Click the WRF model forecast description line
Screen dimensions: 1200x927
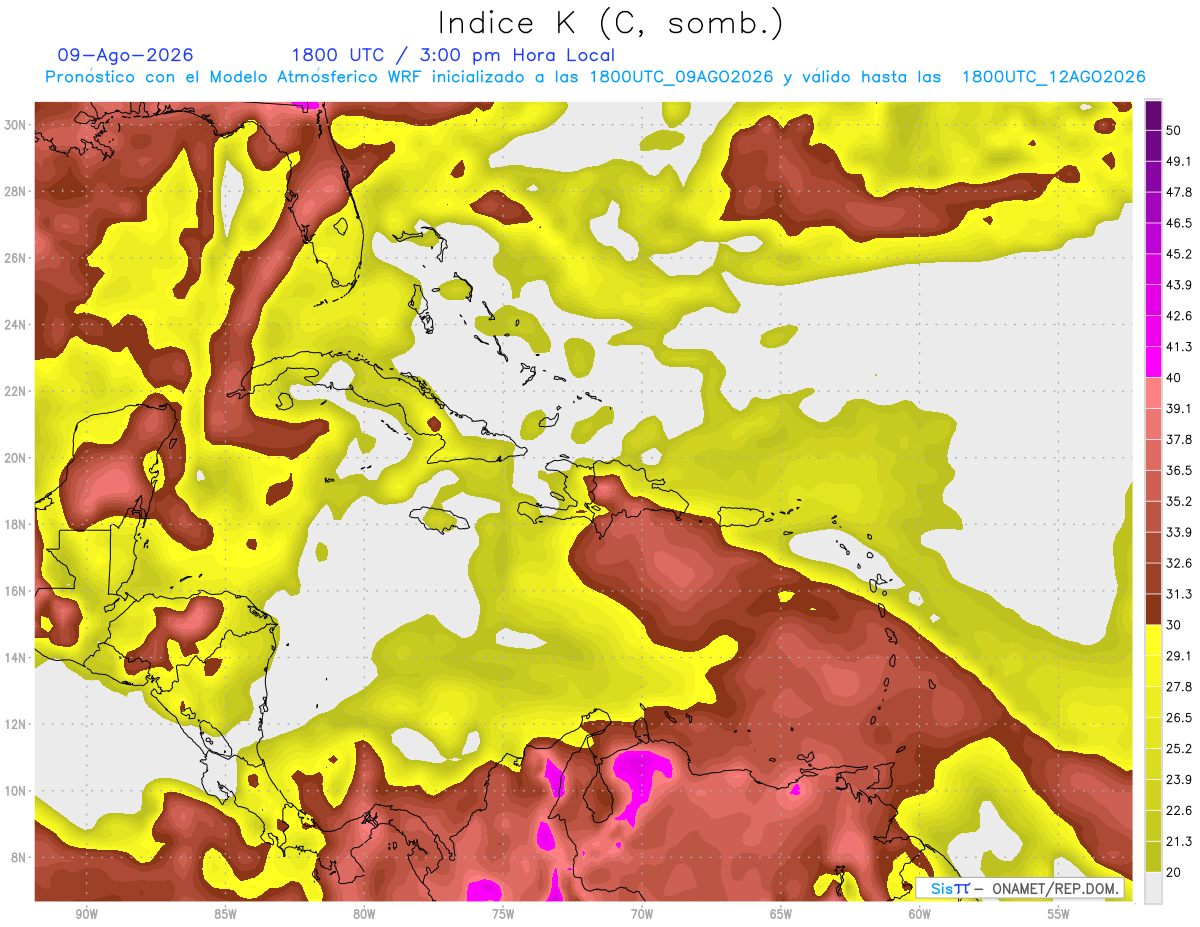point(595,77)
